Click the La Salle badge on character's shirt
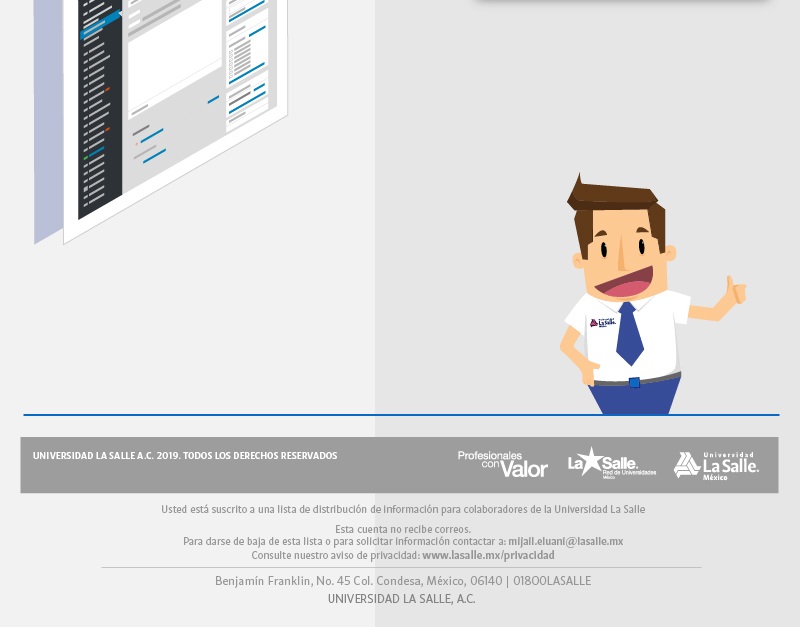Screen dimensions: 800x627 tap(602, 323)
